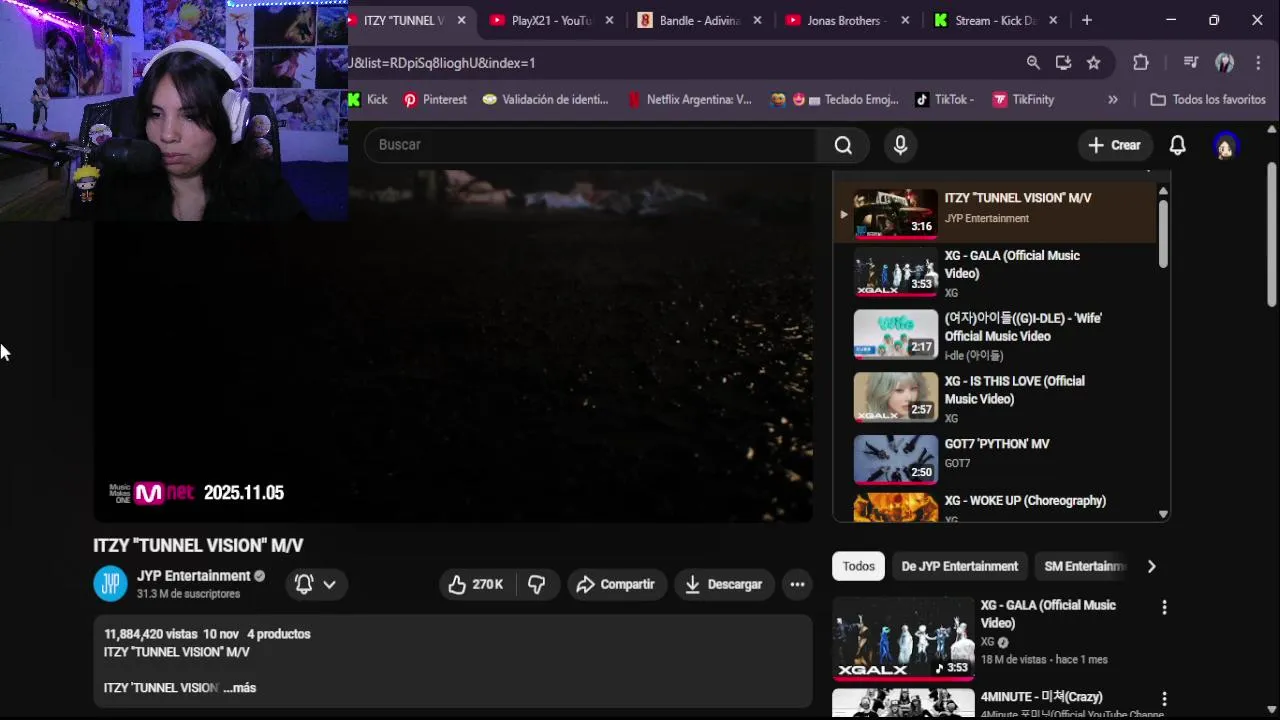Show hidden bookmarks with chevrons
Image resolution: width=1280 pixels, height=720 pixels.
click(1113, 99)
